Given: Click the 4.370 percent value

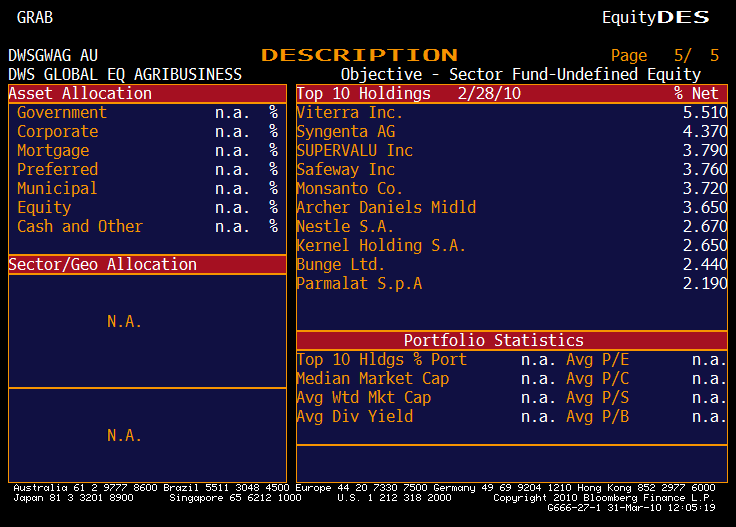Looking at the screenshot, I should click(x=705, y=131).
